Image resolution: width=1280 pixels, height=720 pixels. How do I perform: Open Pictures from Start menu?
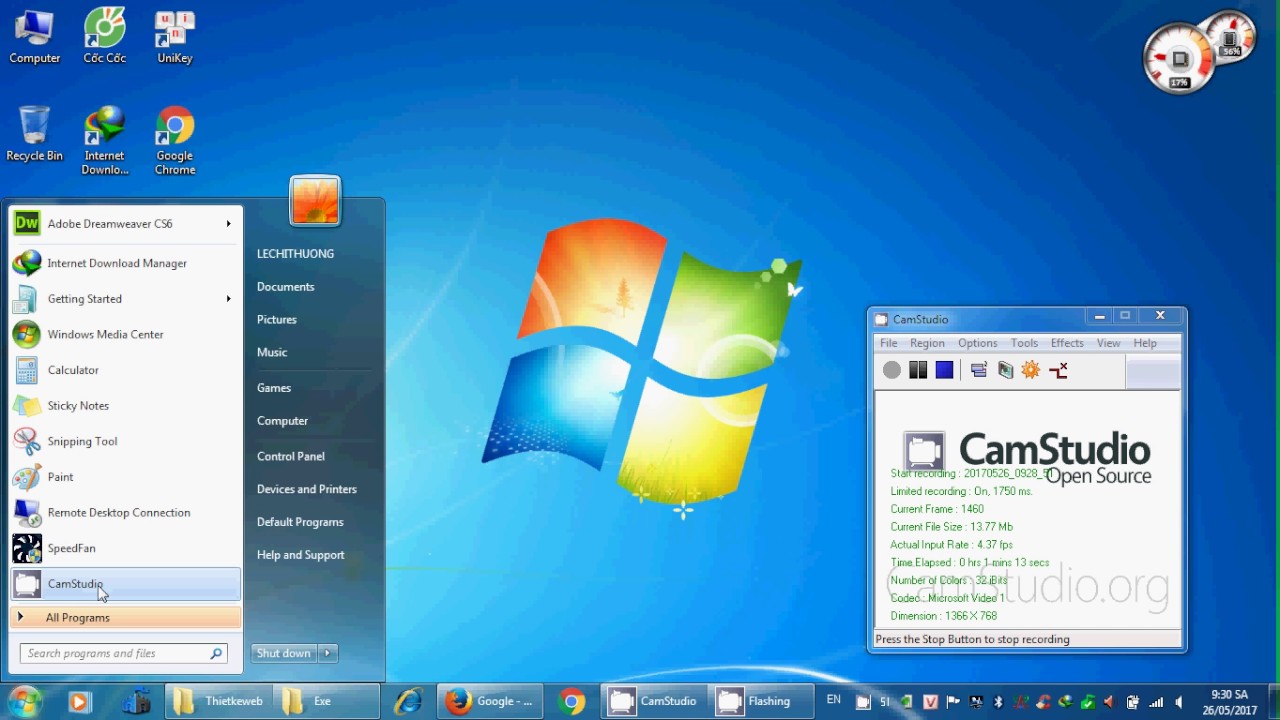[x=276, y=320]
